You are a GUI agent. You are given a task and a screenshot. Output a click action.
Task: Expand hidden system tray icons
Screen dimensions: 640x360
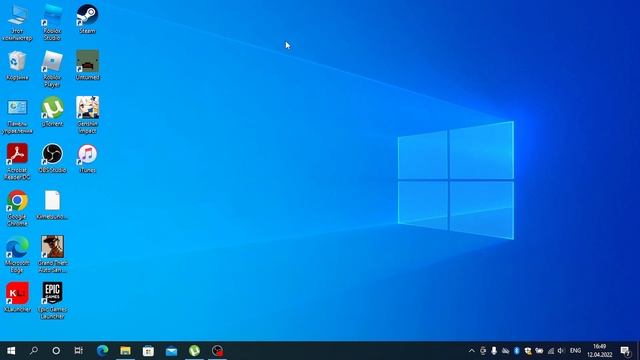471,351
